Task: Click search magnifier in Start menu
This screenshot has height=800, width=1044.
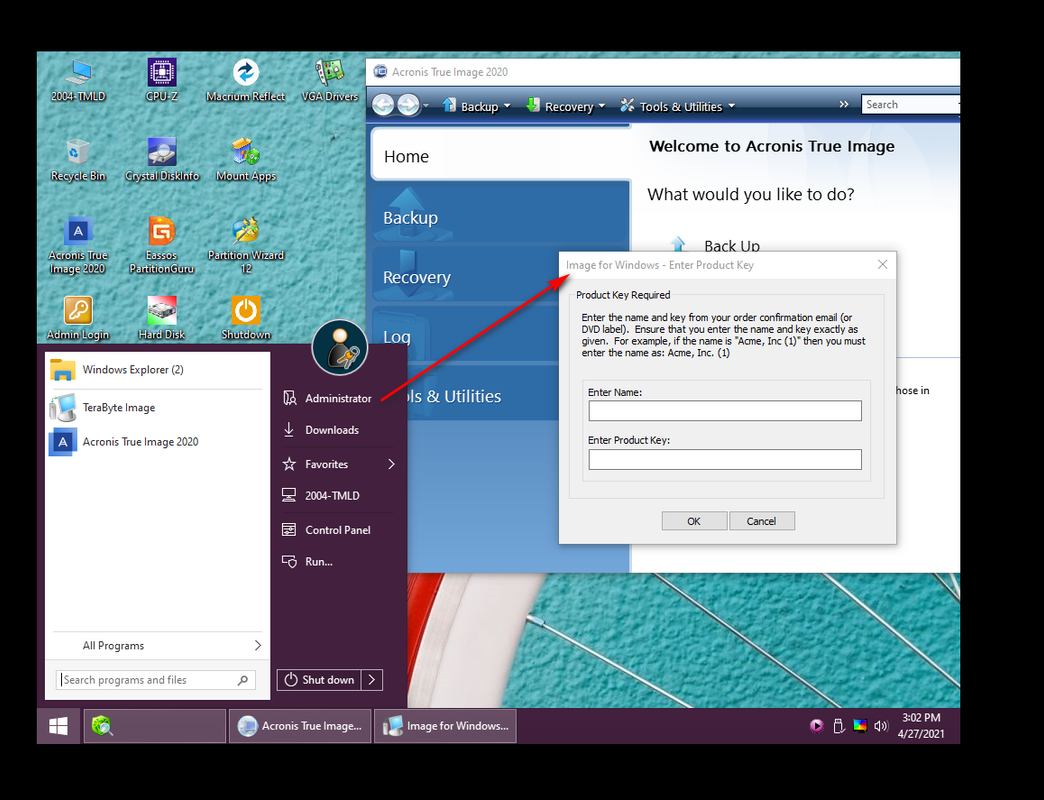Action: click(243, 680)
